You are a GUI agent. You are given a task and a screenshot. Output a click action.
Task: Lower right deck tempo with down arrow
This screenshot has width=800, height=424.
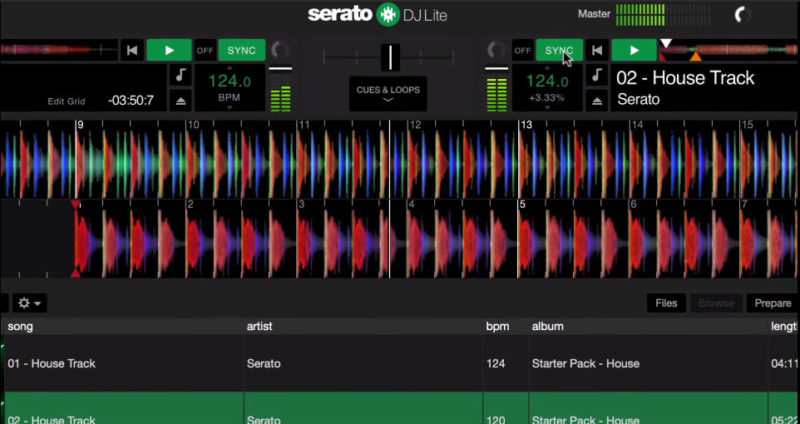(x=547, y=108)
